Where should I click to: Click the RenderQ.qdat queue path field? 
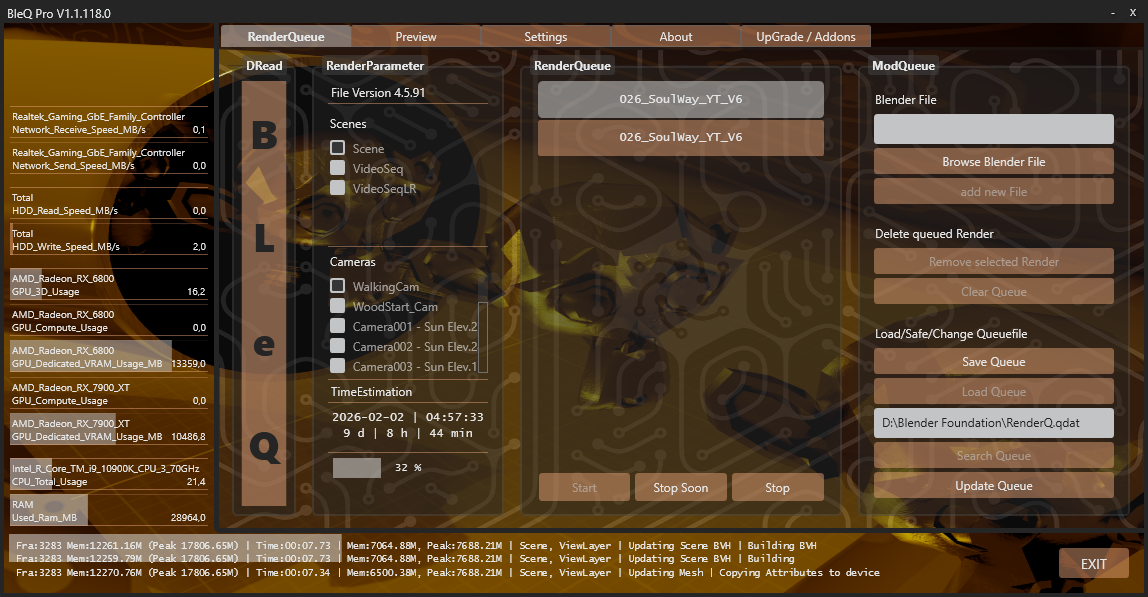994,423
